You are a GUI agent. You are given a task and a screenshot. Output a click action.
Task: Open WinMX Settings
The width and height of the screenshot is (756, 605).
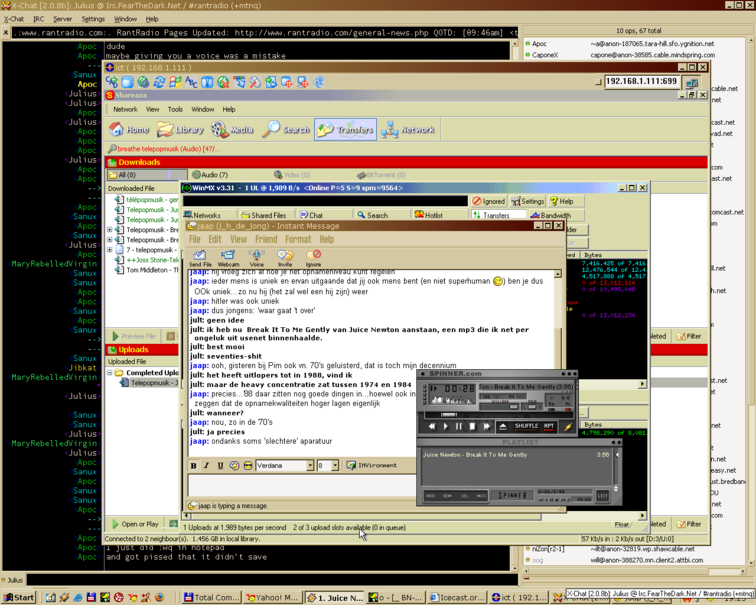(528, 201)
